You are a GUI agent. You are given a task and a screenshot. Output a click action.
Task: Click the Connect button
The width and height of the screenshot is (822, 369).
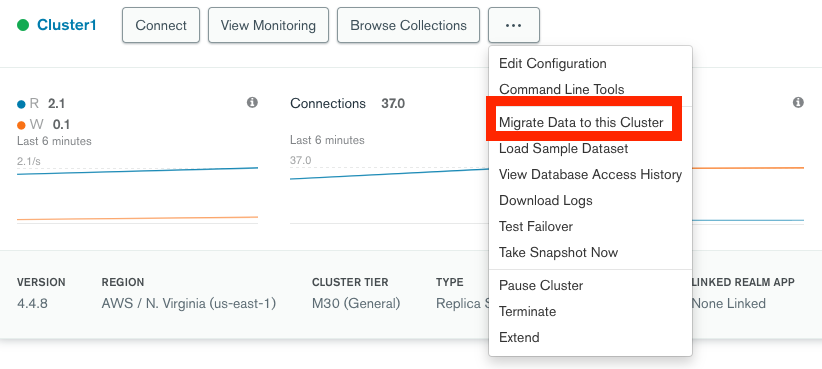click(x=161, y=25)
